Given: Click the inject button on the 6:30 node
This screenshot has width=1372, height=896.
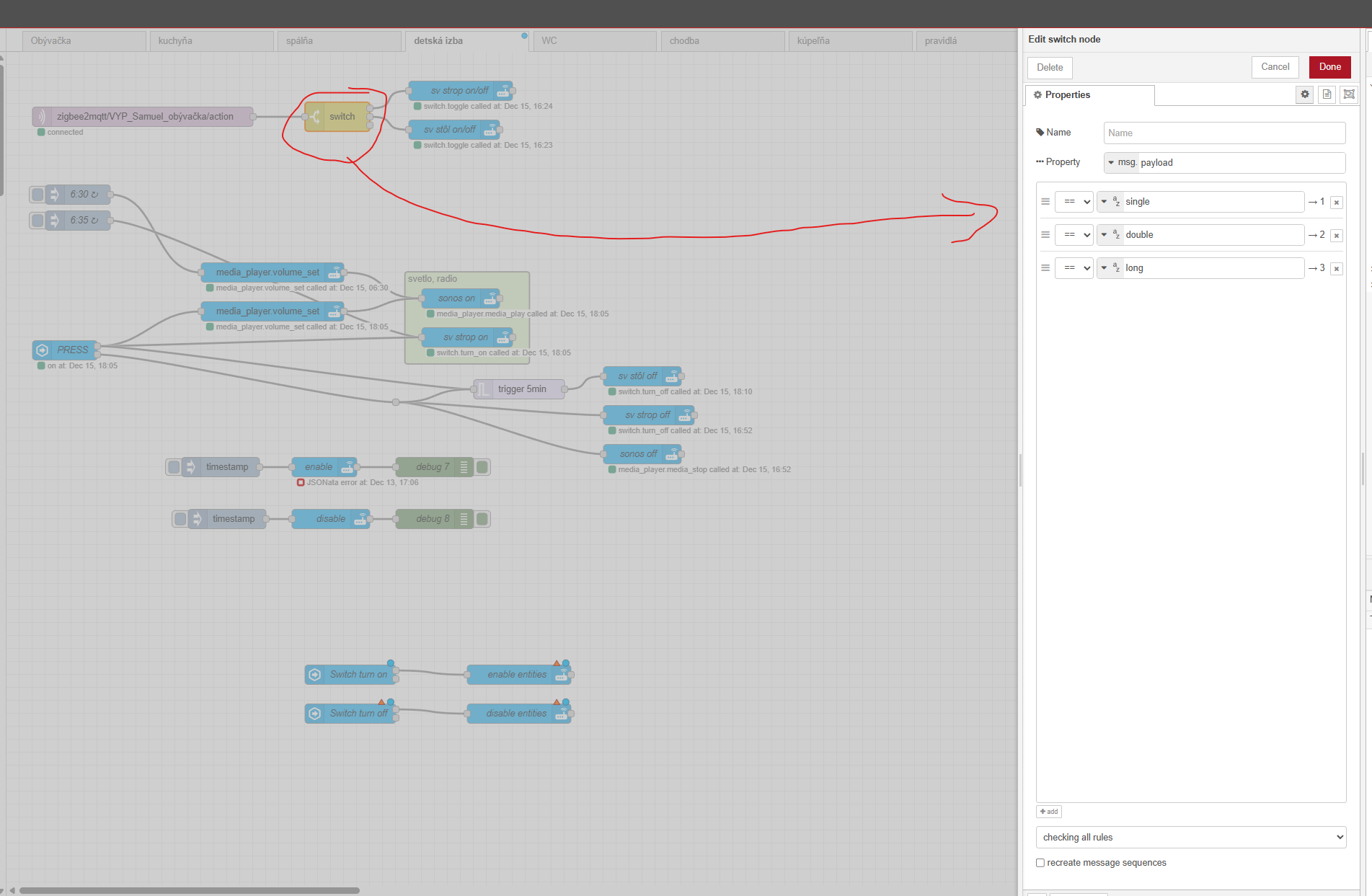Looking at the screenshot, I should (38, 195).
